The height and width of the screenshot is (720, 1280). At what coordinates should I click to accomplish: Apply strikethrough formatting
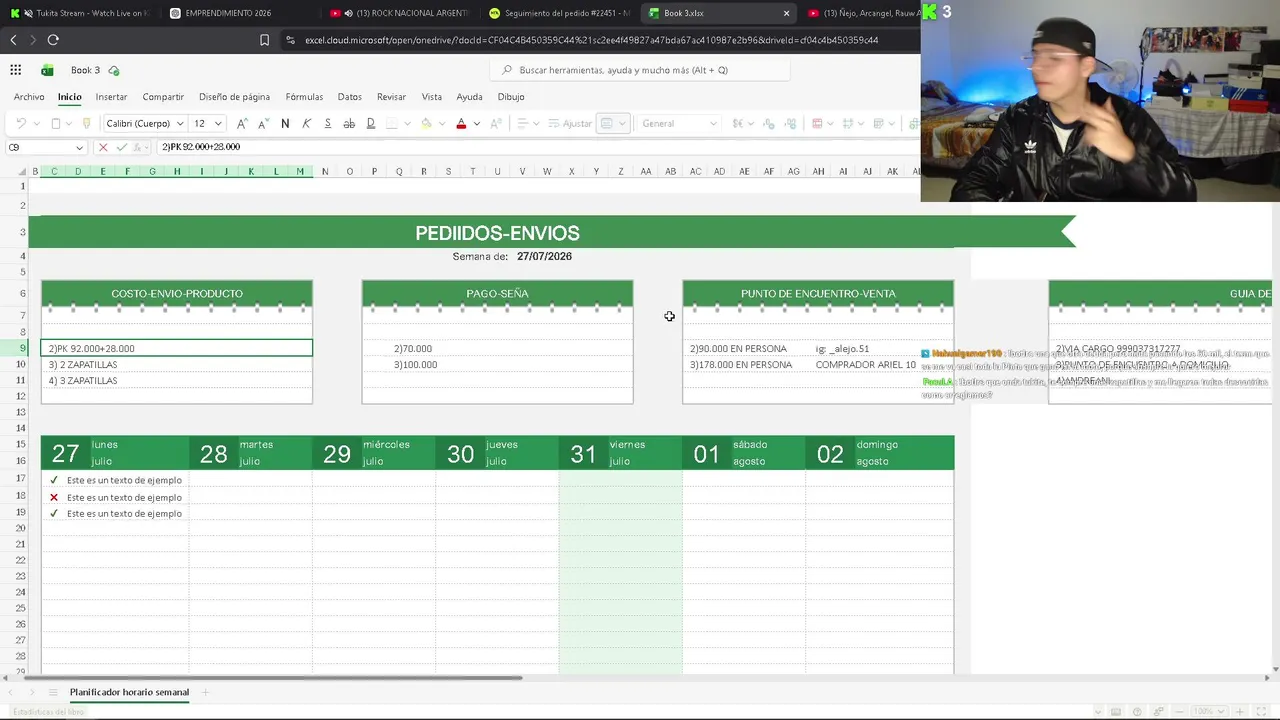point(349,124)
